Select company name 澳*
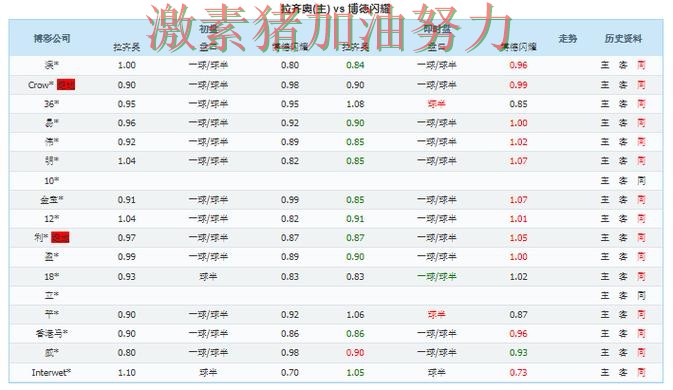Viewport: 673px width, 390px height. (52, 65)
